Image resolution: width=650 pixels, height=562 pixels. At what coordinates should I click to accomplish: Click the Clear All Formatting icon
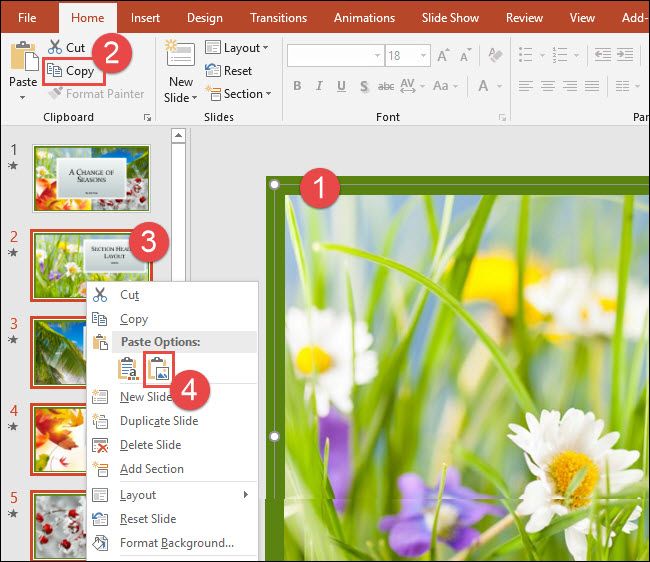(495, 55)
